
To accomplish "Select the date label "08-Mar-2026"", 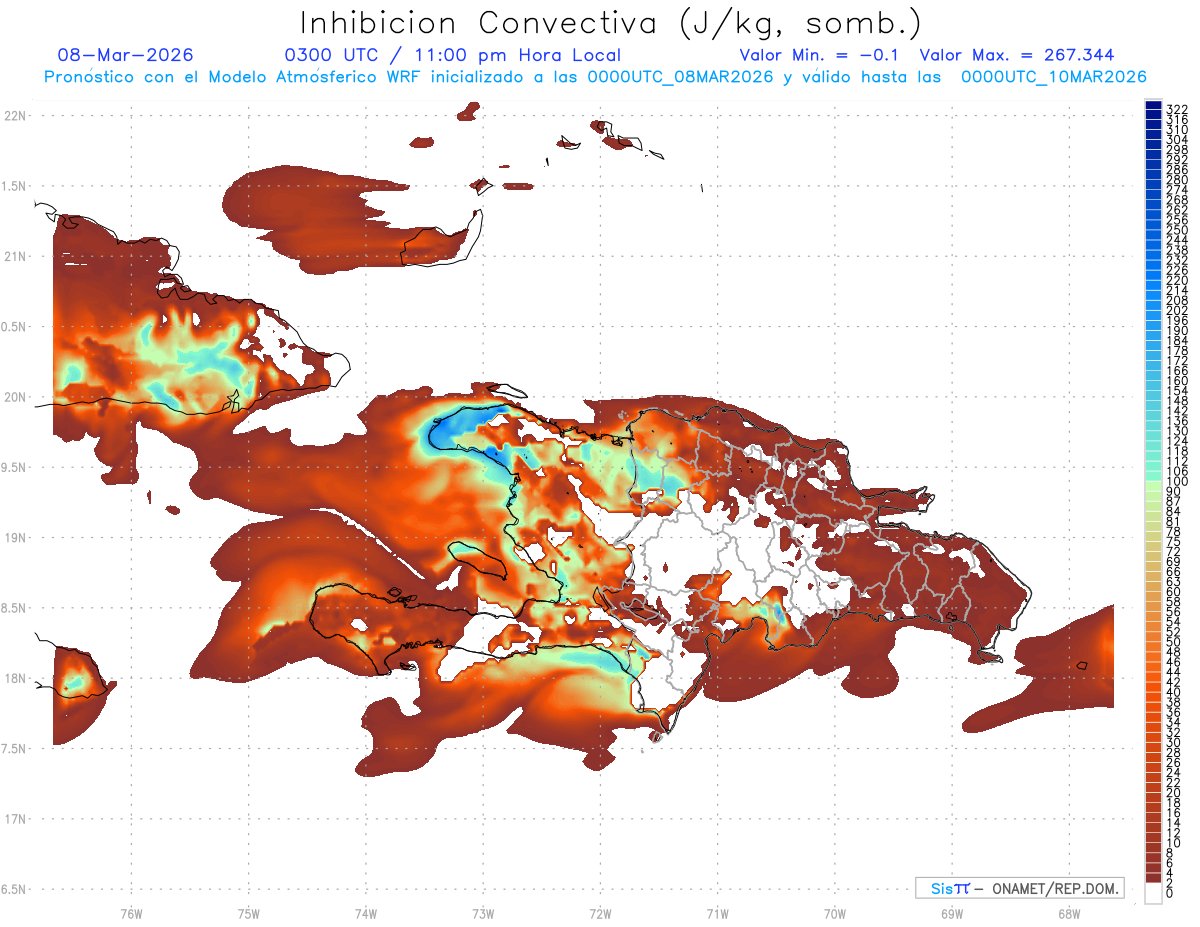I will tap(126, 55).
